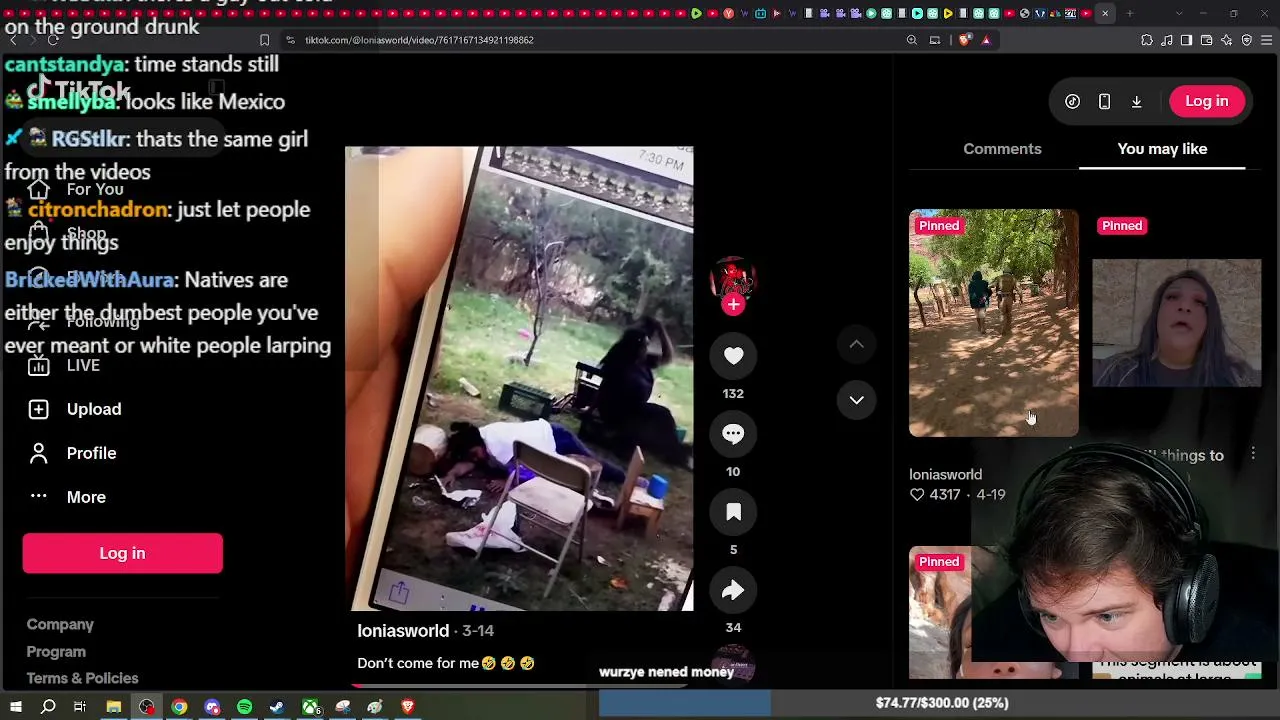Click the loniasworld username below the video
The width and height of the screenshot is (1280, 720).
(403, 631)
